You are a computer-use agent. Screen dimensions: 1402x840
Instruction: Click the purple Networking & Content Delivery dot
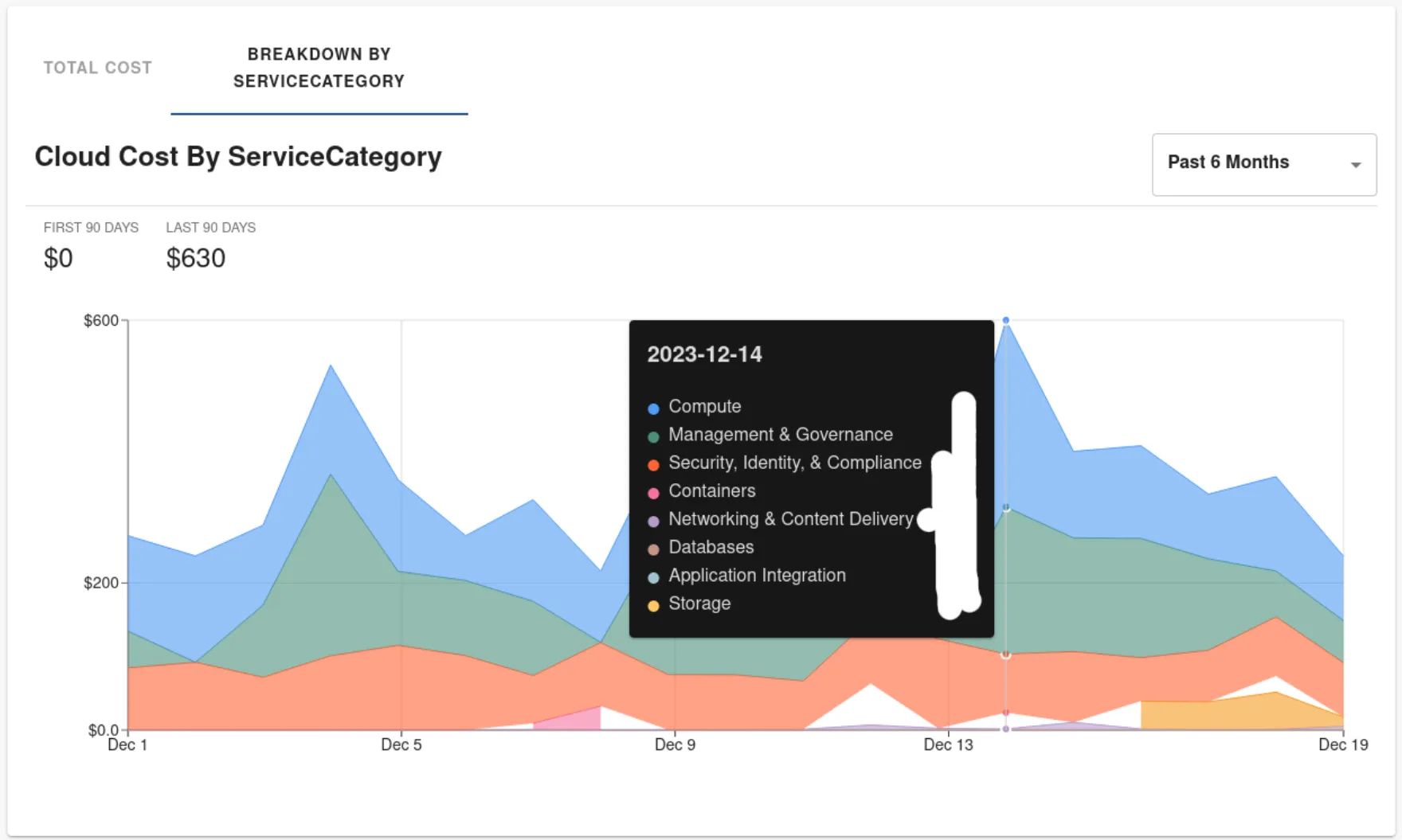pos(653,522)
